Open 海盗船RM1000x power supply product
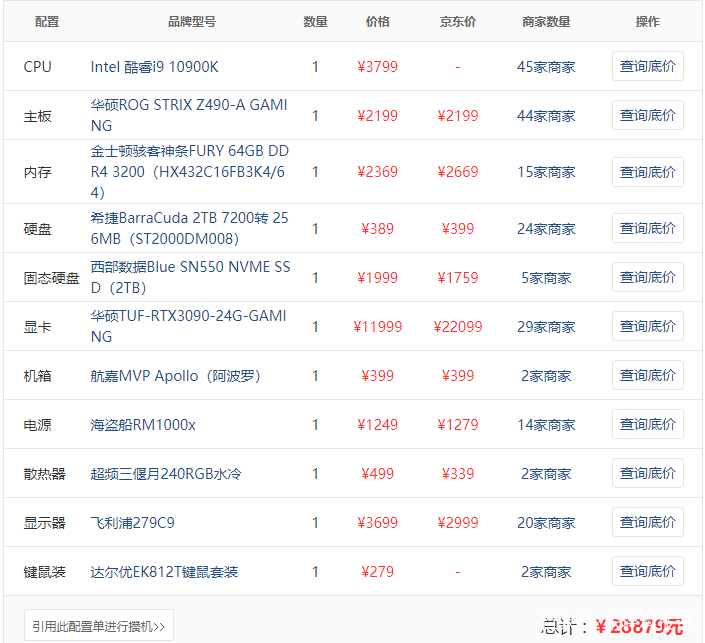705x643 pixels. pos(143,425)
